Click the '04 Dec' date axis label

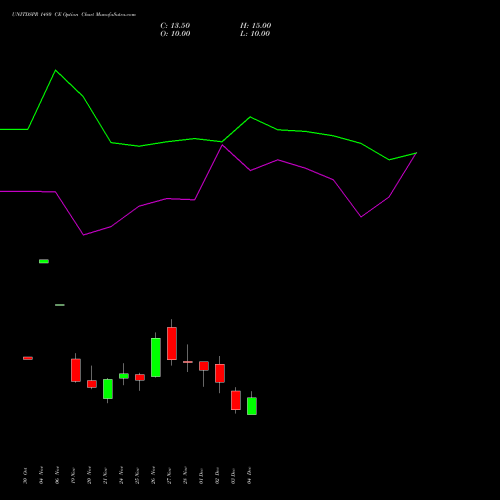tap(249, 476)
